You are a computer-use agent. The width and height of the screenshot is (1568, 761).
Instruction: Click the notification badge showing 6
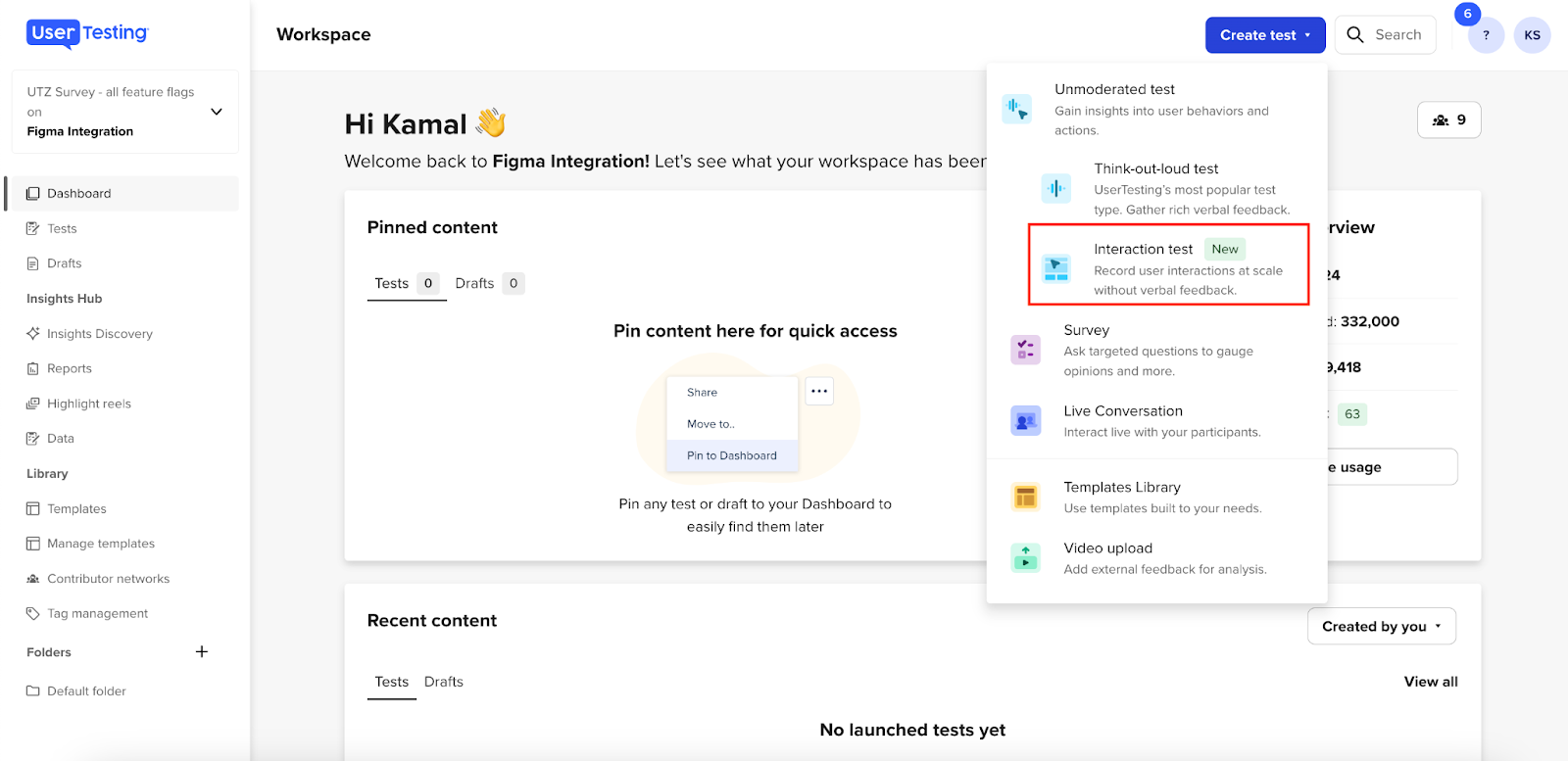click(1467, 14)
